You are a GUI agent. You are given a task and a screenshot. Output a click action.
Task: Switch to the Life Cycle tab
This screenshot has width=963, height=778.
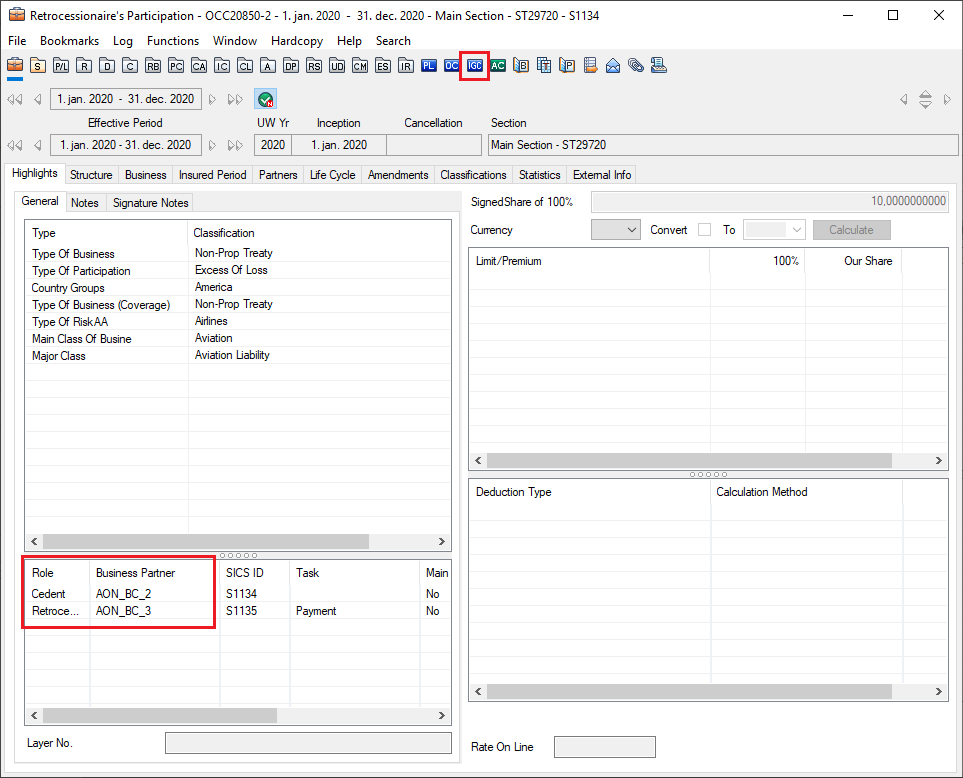click(x=332, y=175)
